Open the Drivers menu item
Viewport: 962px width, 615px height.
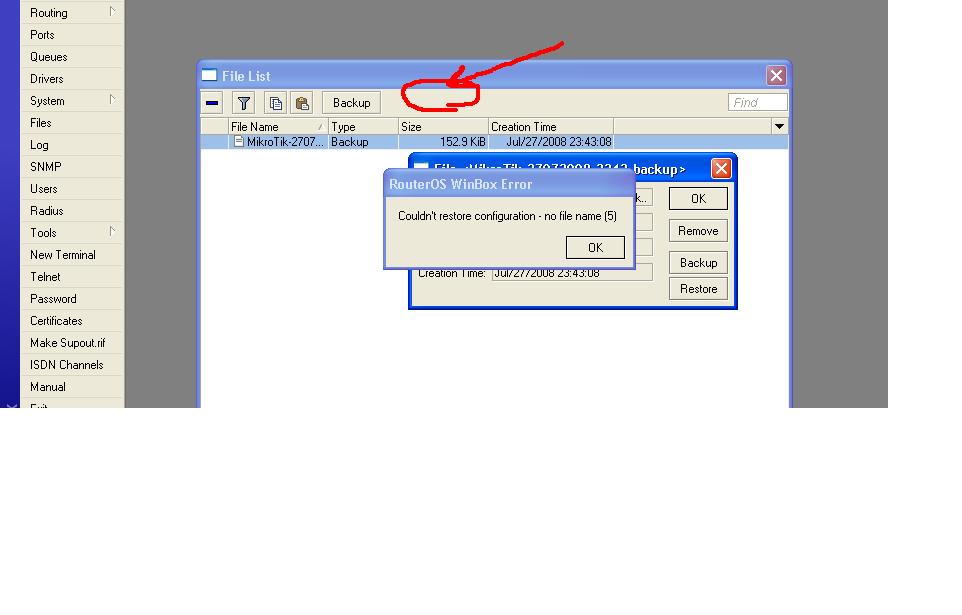[x=72, y=79]
